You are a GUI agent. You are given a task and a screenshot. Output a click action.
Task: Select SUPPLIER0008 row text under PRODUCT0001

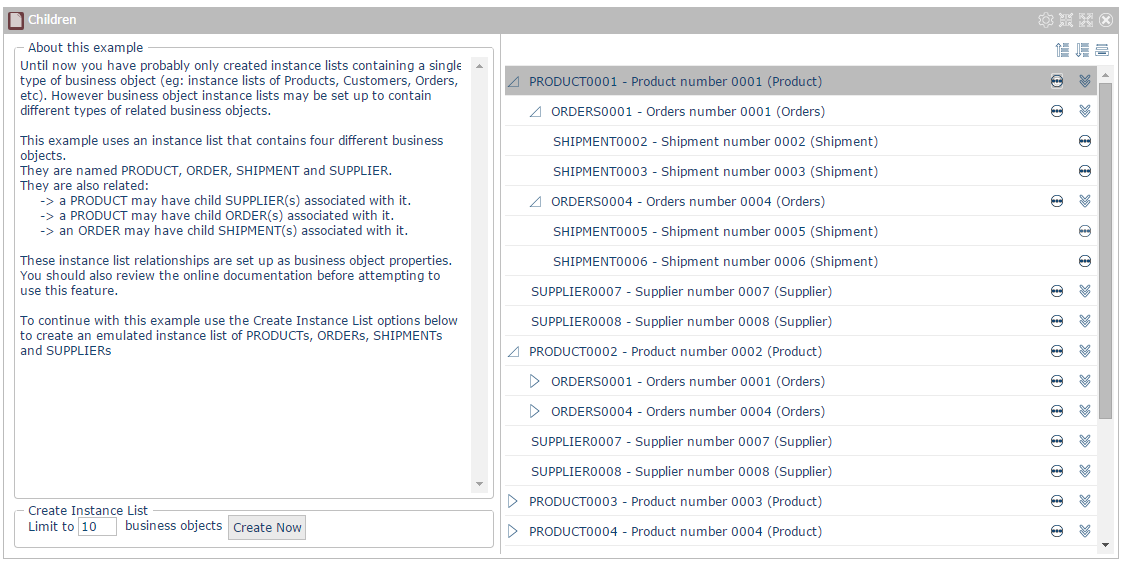pos(682,322)
